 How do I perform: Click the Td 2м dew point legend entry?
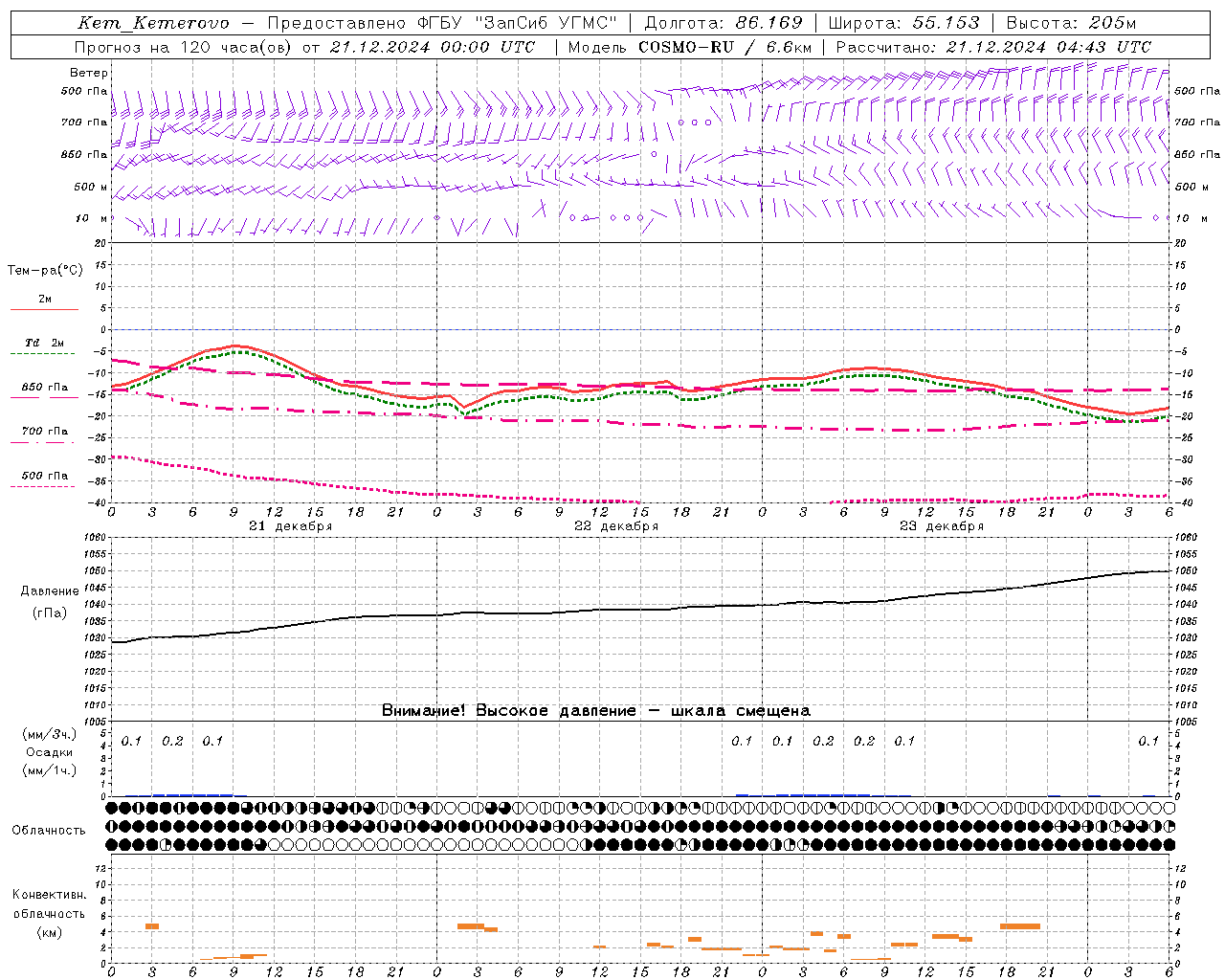[45, 343]
